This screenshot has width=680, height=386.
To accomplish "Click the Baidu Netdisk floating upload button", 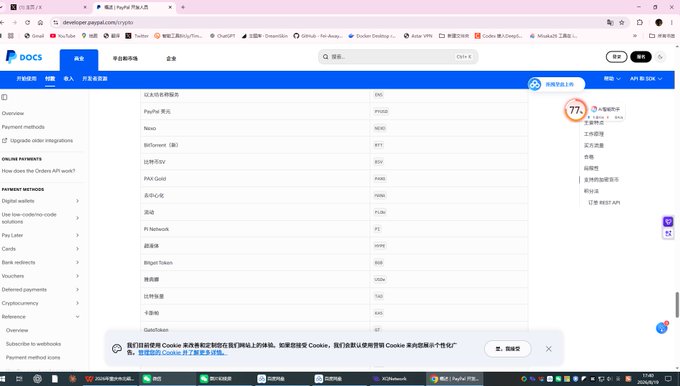I will click(x=556, y=84).
